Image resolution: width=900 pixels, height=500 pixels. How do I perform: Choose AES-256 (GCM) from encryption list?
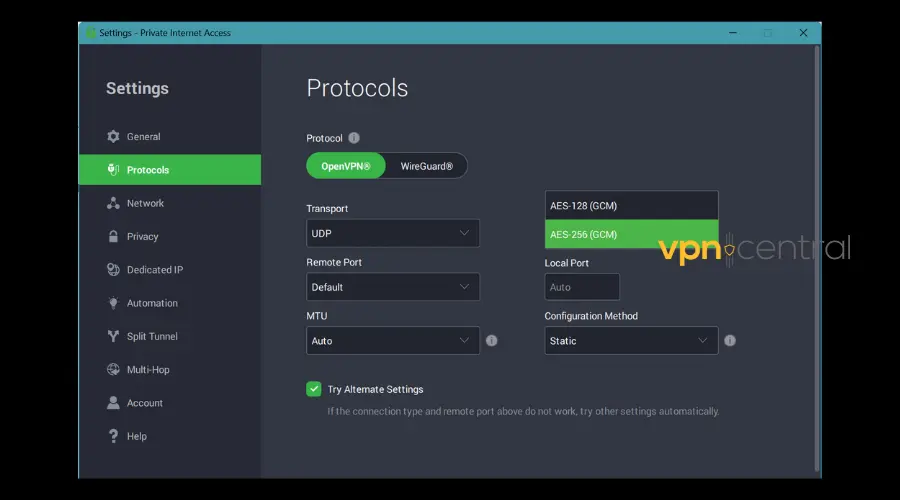point(631,234)
